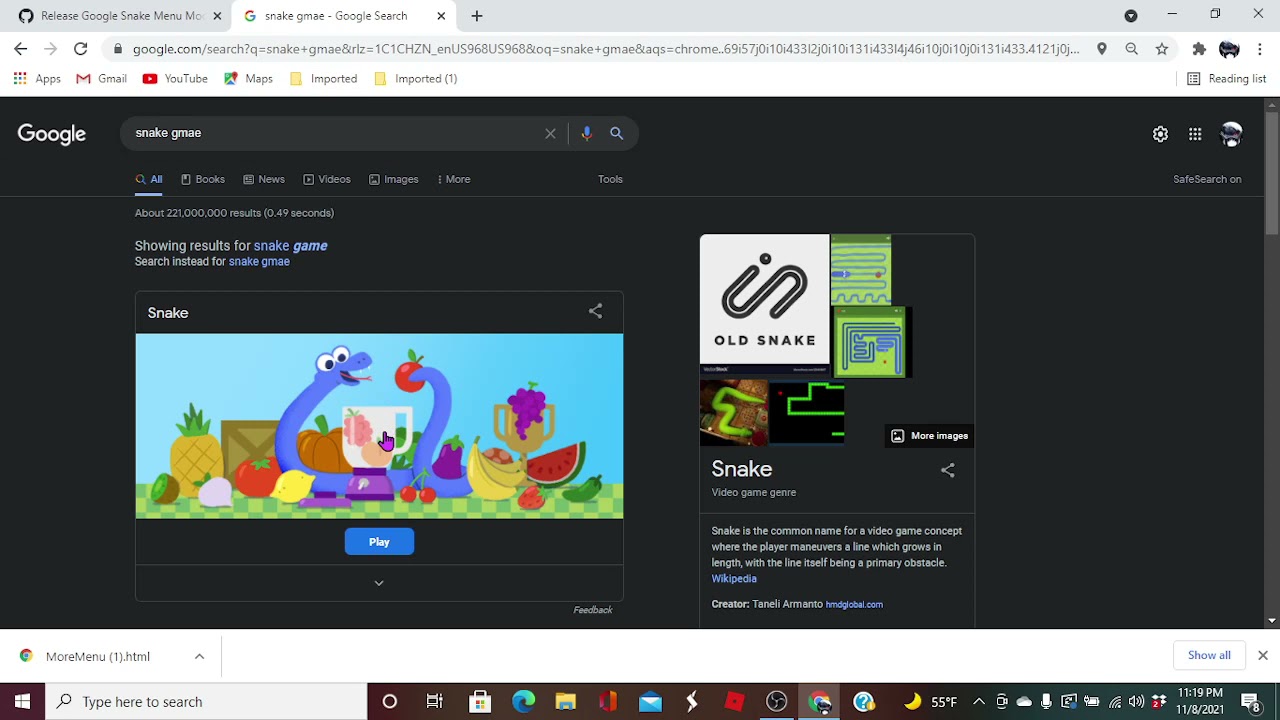Click Show all downloads
The height and width of the screenshot is (720, 1280).
(x=1209, y=655)
